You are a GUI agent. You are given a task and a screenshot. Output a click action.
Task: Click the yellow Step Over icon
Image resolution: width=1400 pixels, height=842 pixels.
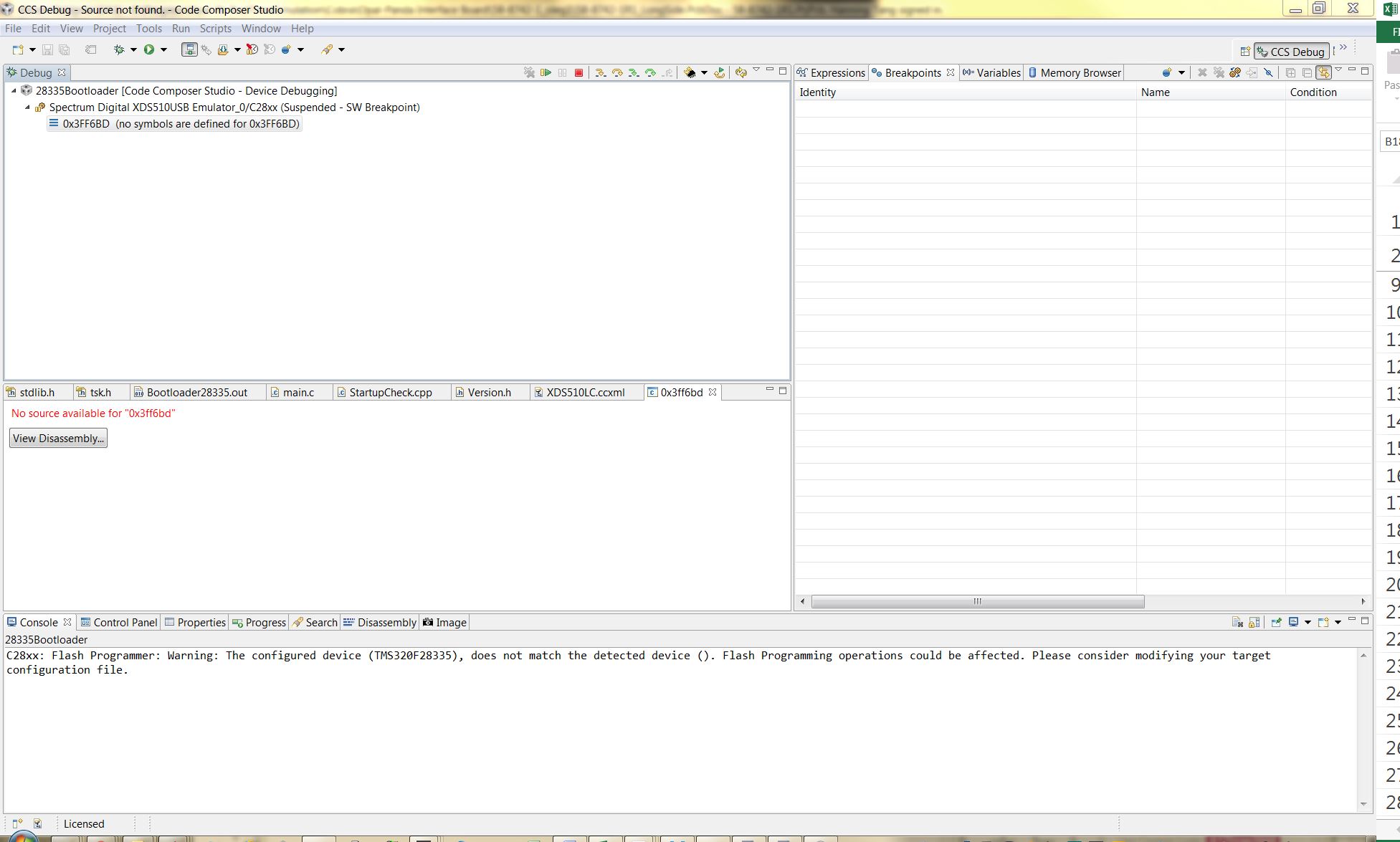(x=617, y=72)
